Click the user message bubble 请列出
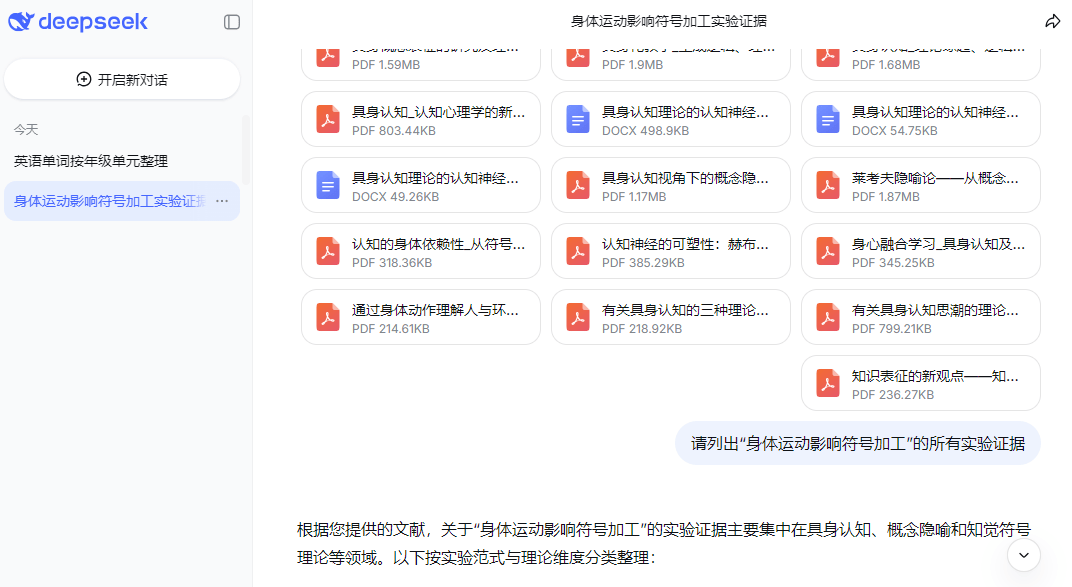Image resolution: width=1072 pixels, height=587 pixels. coord(857,442)
